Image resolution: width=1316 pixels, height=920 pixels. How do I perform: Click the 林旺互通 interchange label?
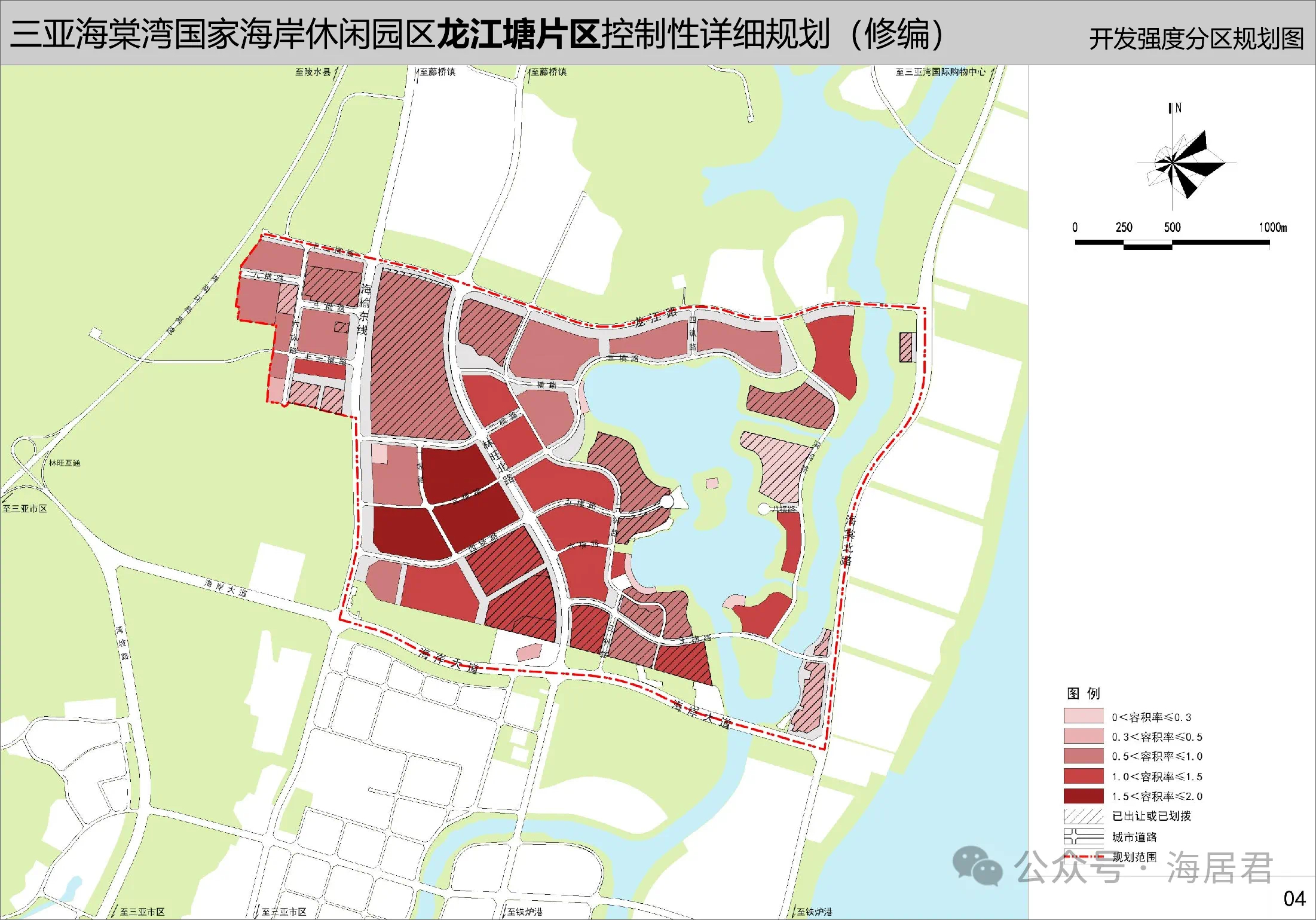click(65, 463)
